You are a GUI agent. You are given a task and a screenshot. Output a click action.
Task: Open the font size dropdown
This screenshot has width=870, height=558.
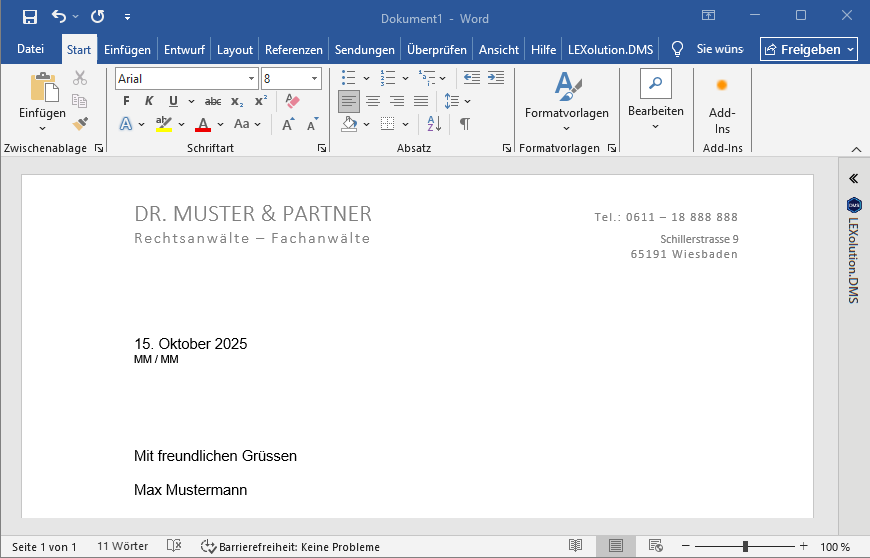point(315,79)
